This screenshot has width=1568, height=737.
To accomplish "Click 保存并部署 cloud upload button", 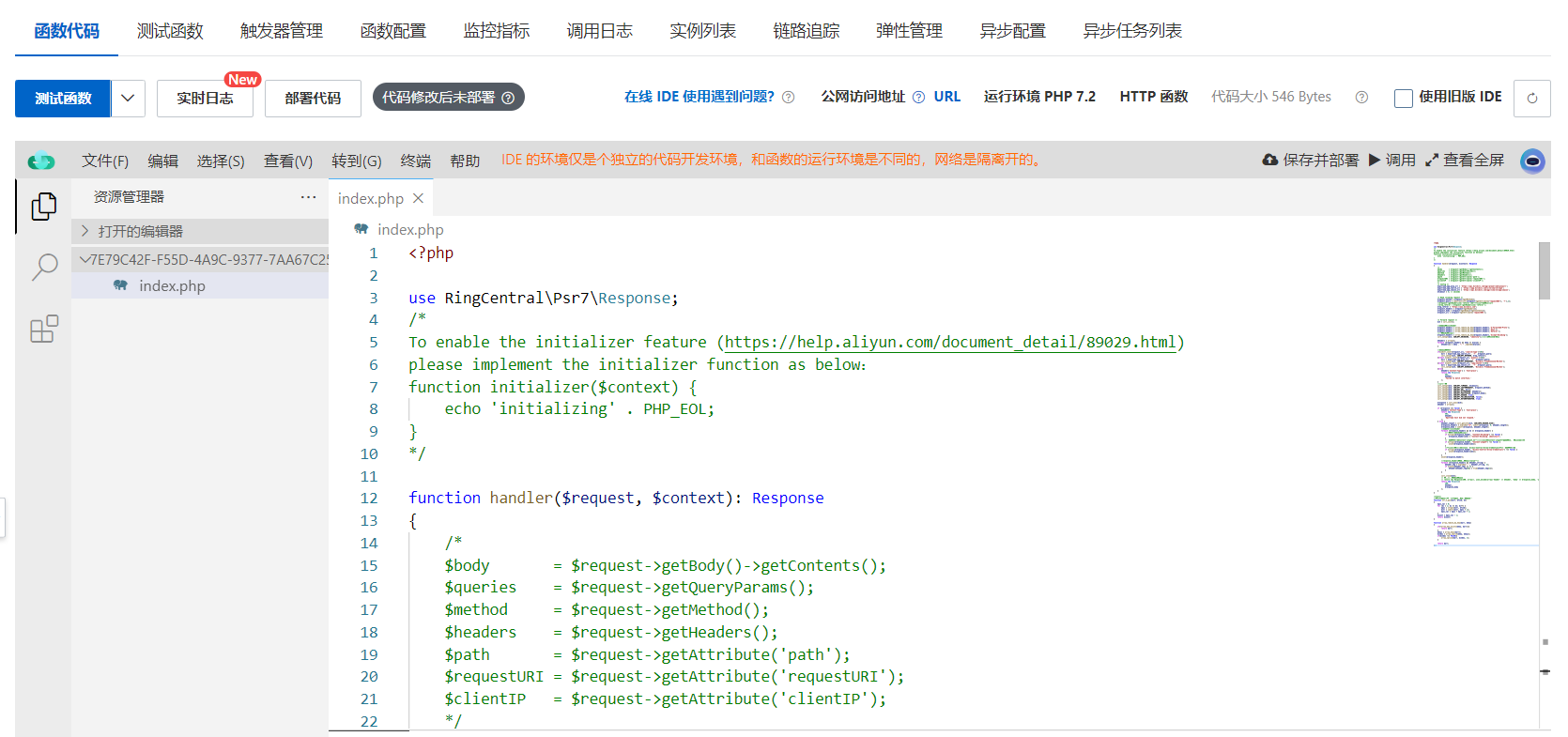I will [x=1310, y=161].
